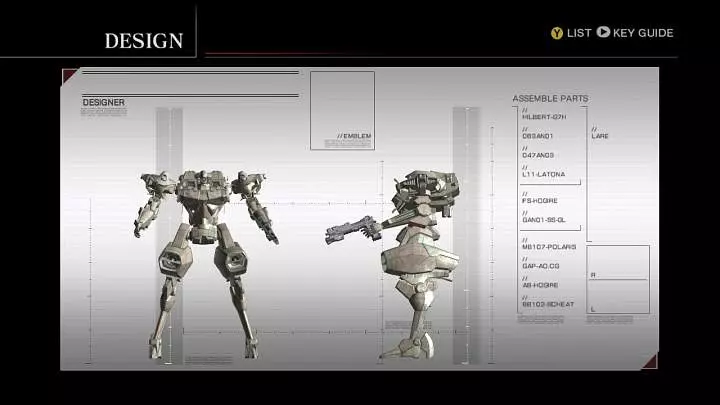Image resolution: width=720 pixels, height=405 pixels.
Task: Click the EMBLEM preview box
Action: [343, 110]
